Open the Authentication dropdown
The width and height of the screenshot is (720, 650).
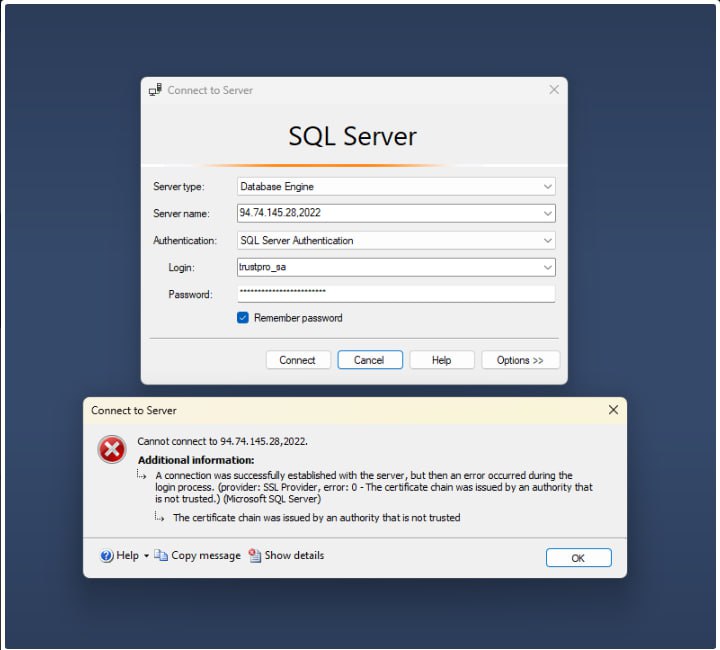[547, 241]
